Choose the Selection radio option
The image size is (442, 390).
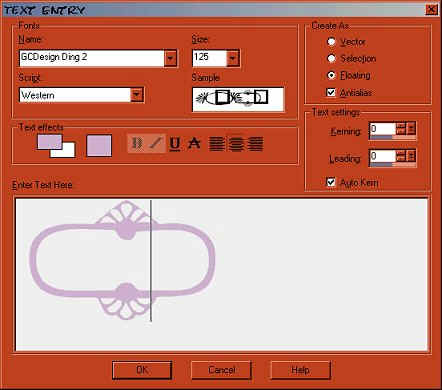[x=331, y=59]
